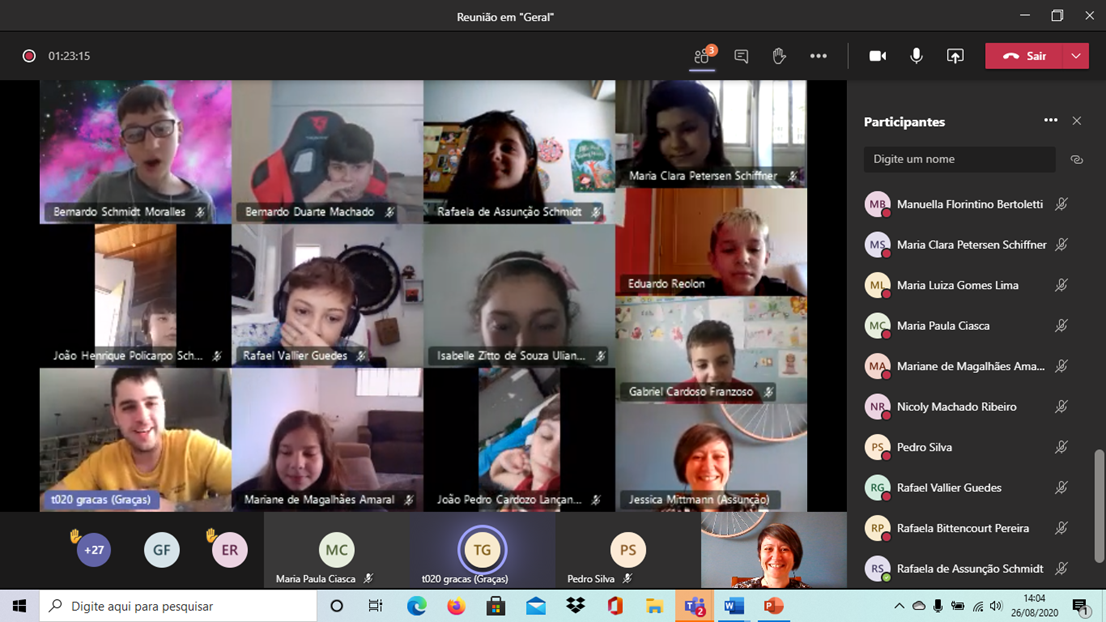
Task: Open Office app from taskbar
Action: click(x=615, y=606)
